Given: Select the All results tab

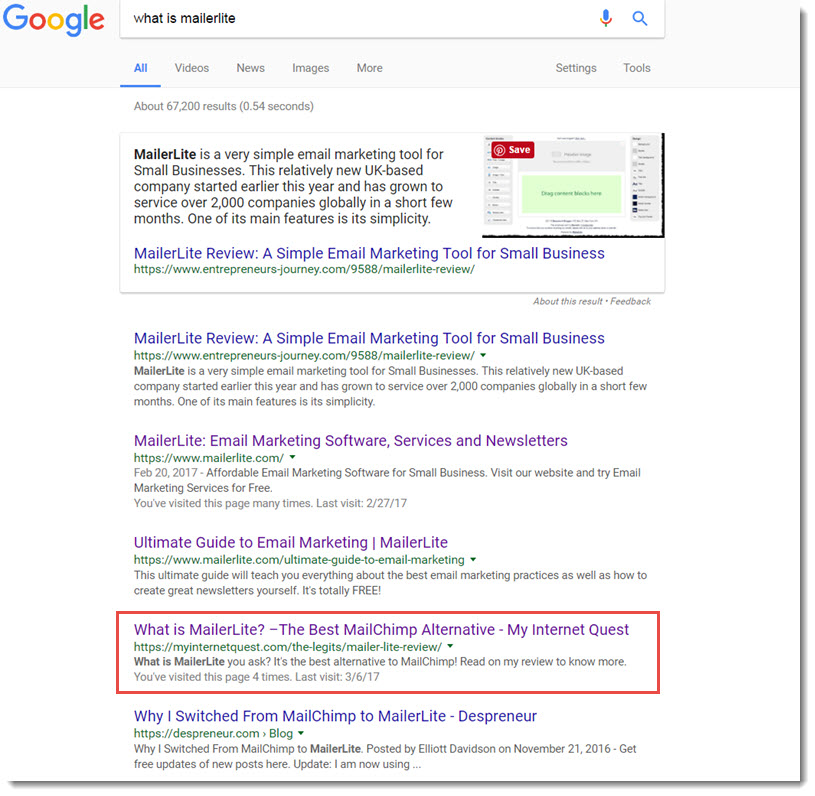Looking at the screenshot, I should tap(140, 68).
